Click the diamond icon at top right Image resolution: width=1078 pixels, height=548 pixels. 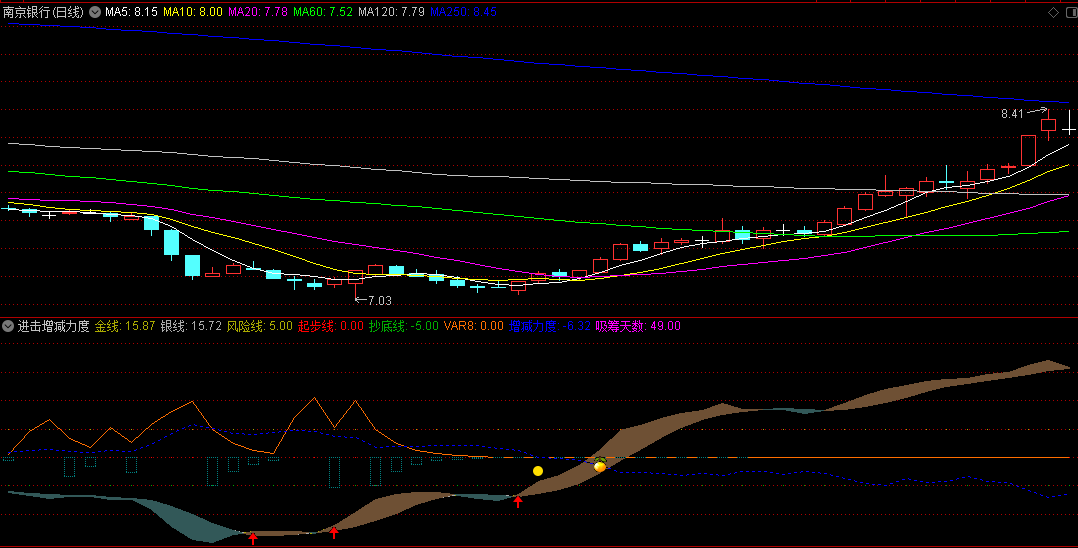[1053, 12]
